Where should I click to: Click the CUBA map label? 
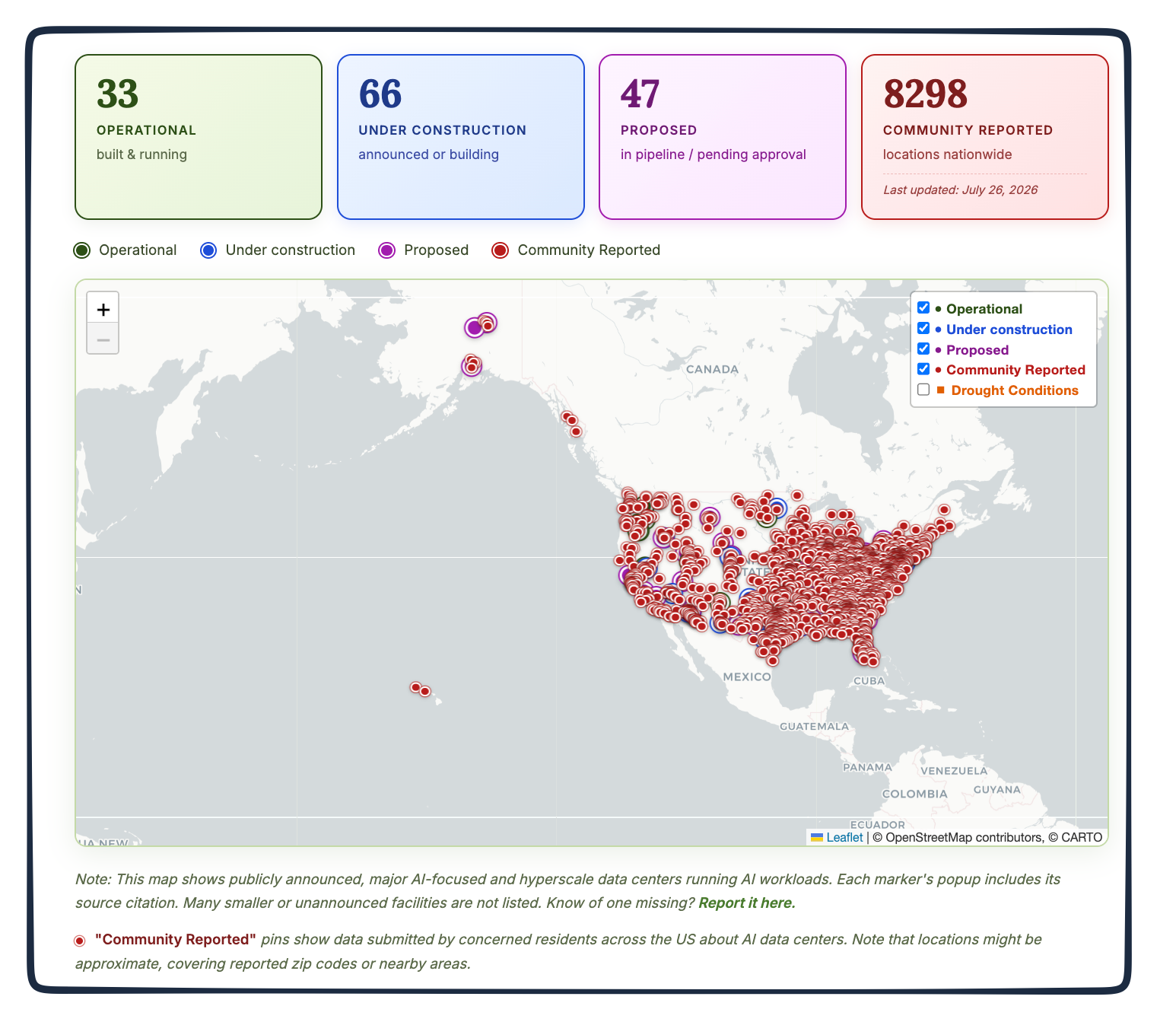pos(869,681)
